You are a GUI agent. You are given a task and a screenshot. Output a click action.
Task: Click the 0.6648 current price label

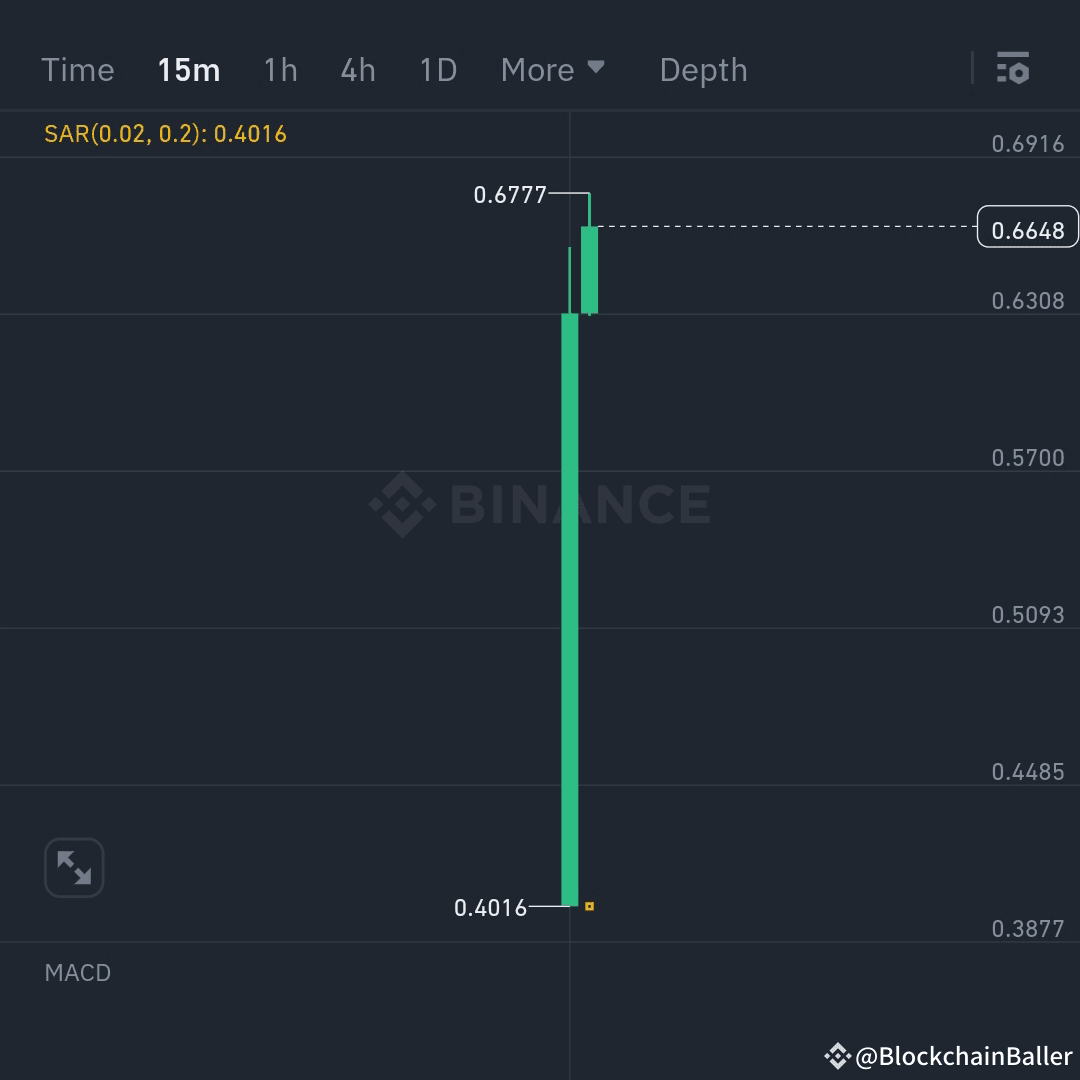coord(1028,227)
